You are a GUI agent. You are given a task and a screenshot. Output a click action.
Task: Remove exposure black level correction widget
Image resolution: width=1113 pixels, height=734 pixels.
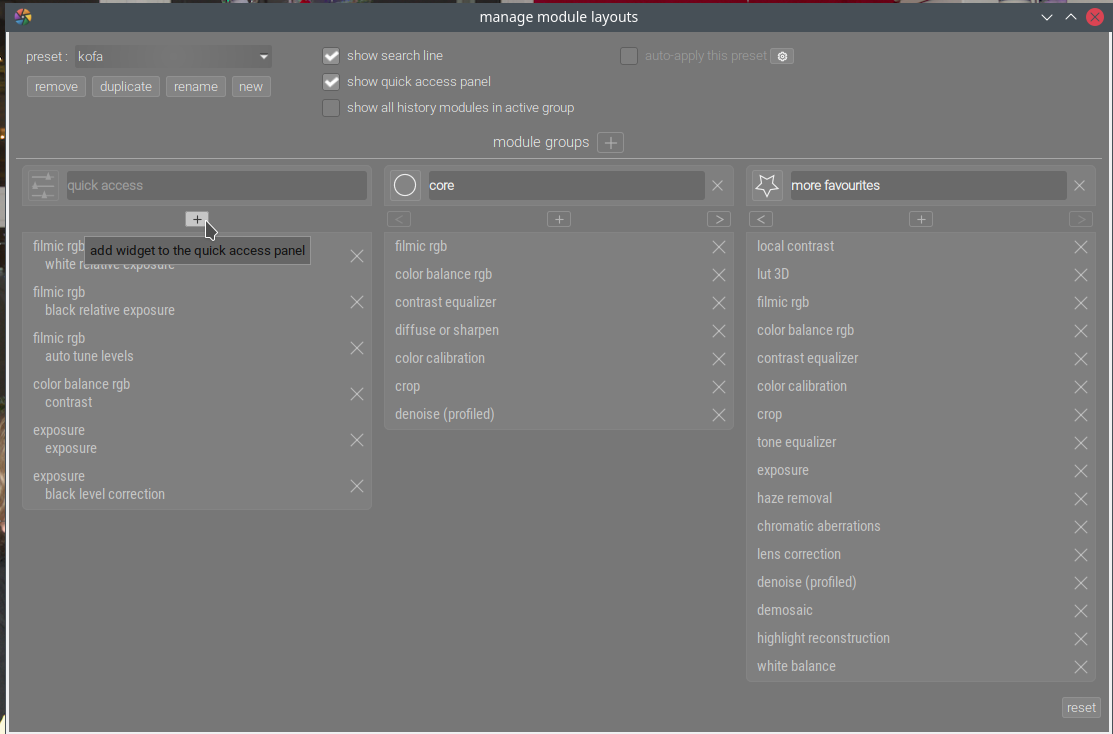(356, 486)
